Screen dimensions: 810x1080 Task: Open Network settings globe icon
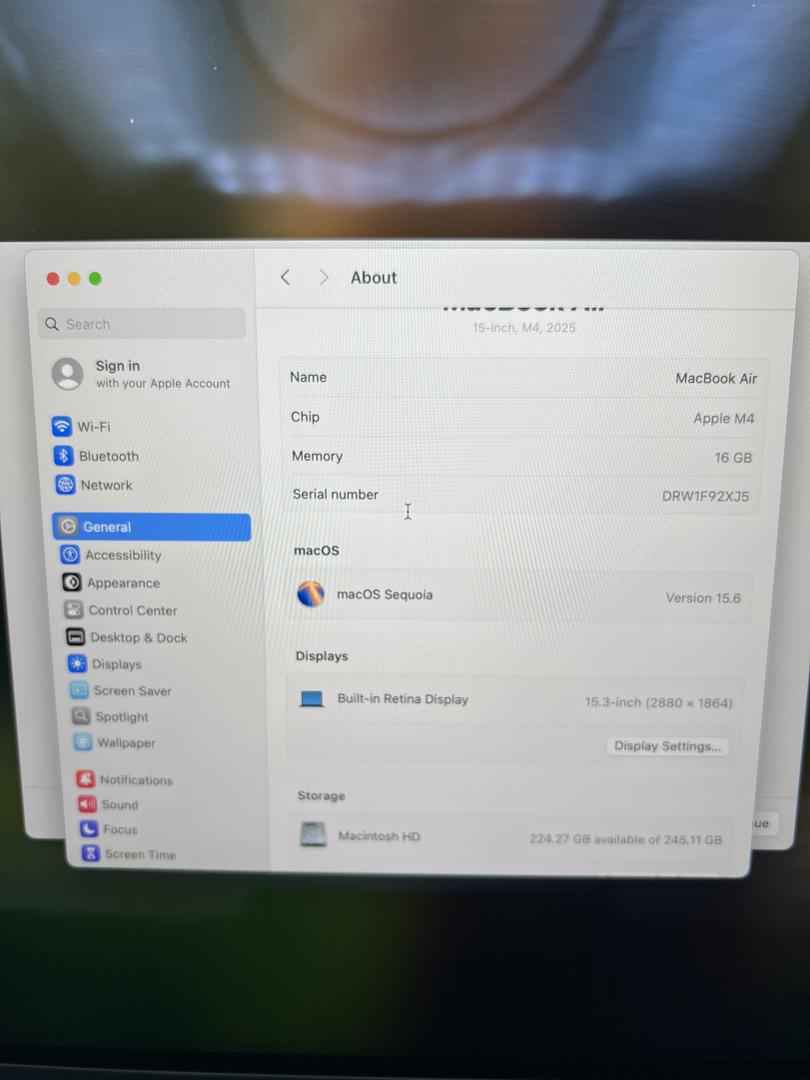(x=65, y=485)
